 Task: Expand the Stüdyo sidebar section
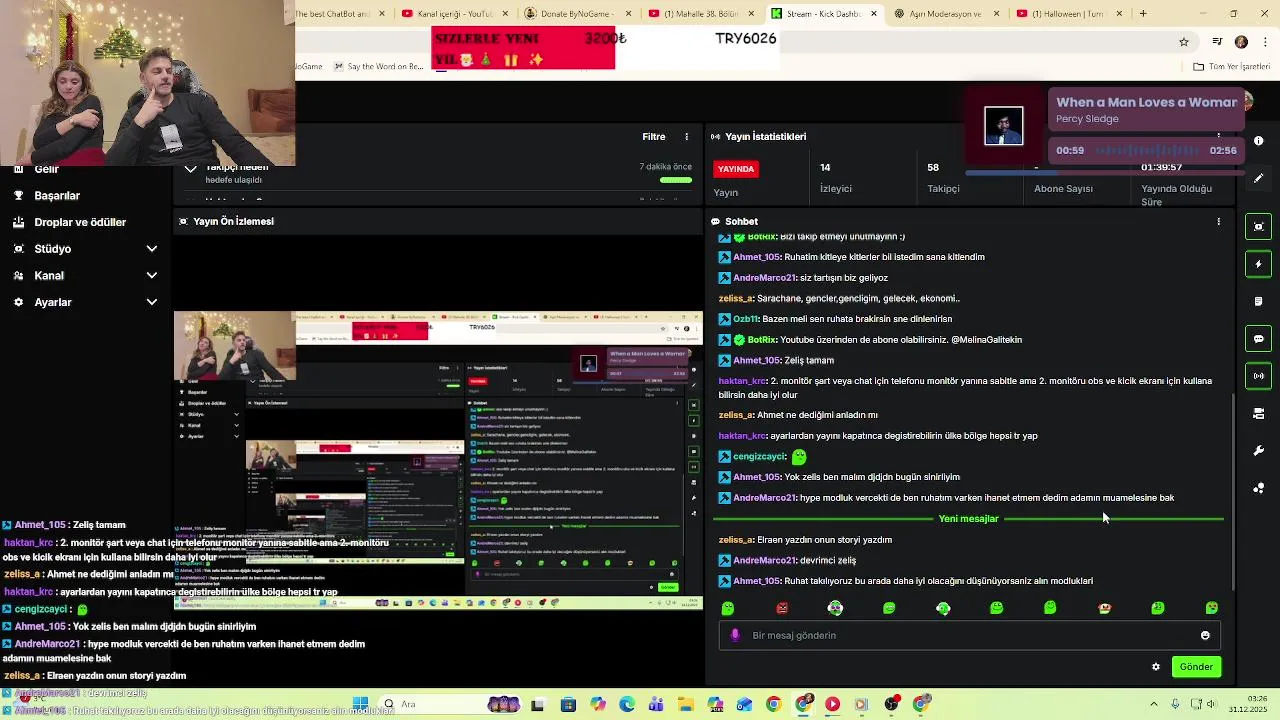pyautogui.click(x=152, y=248)
